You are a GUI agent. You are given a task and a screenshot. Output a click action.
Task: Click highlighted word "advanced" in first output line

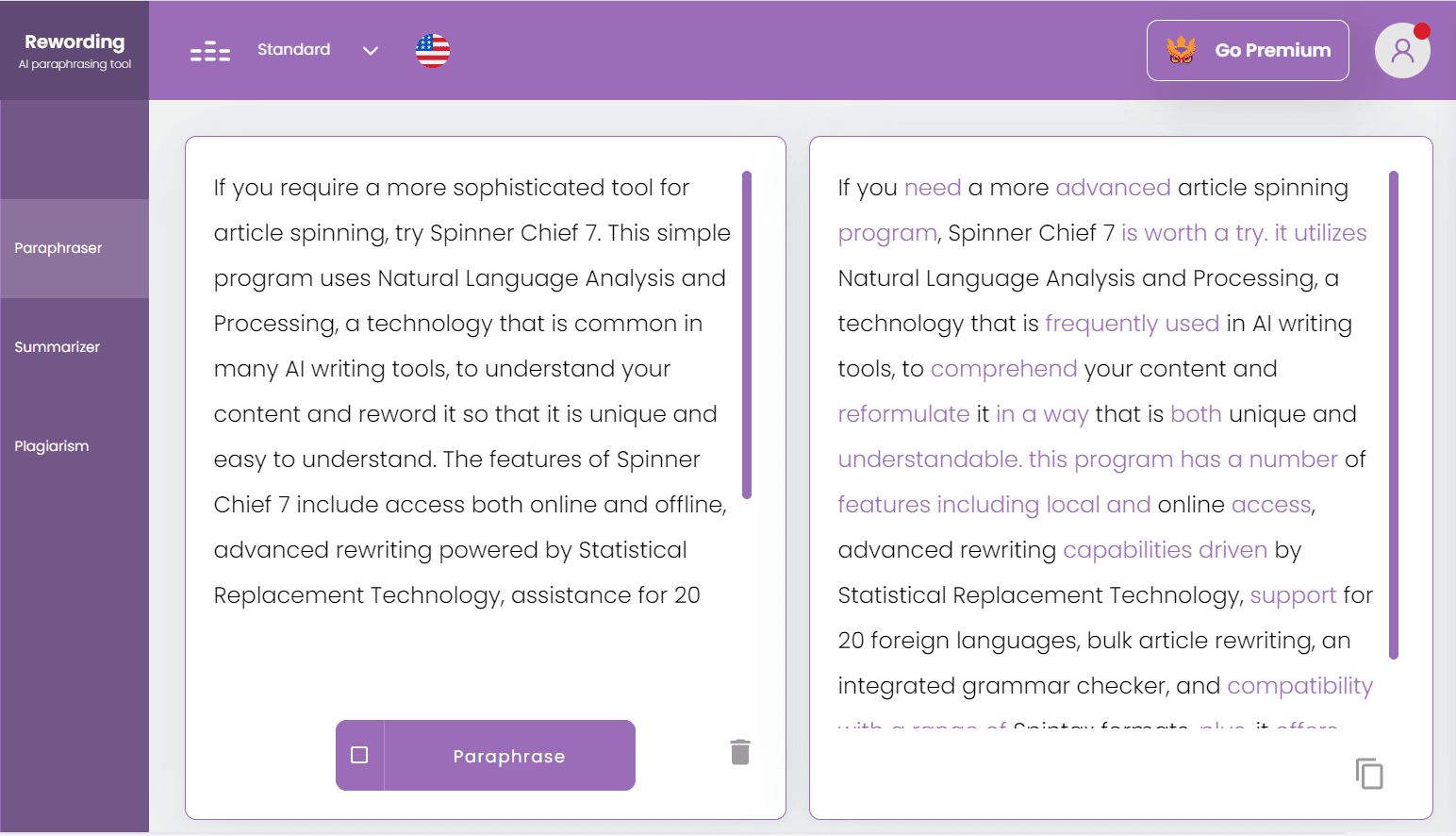point(1113,188)
